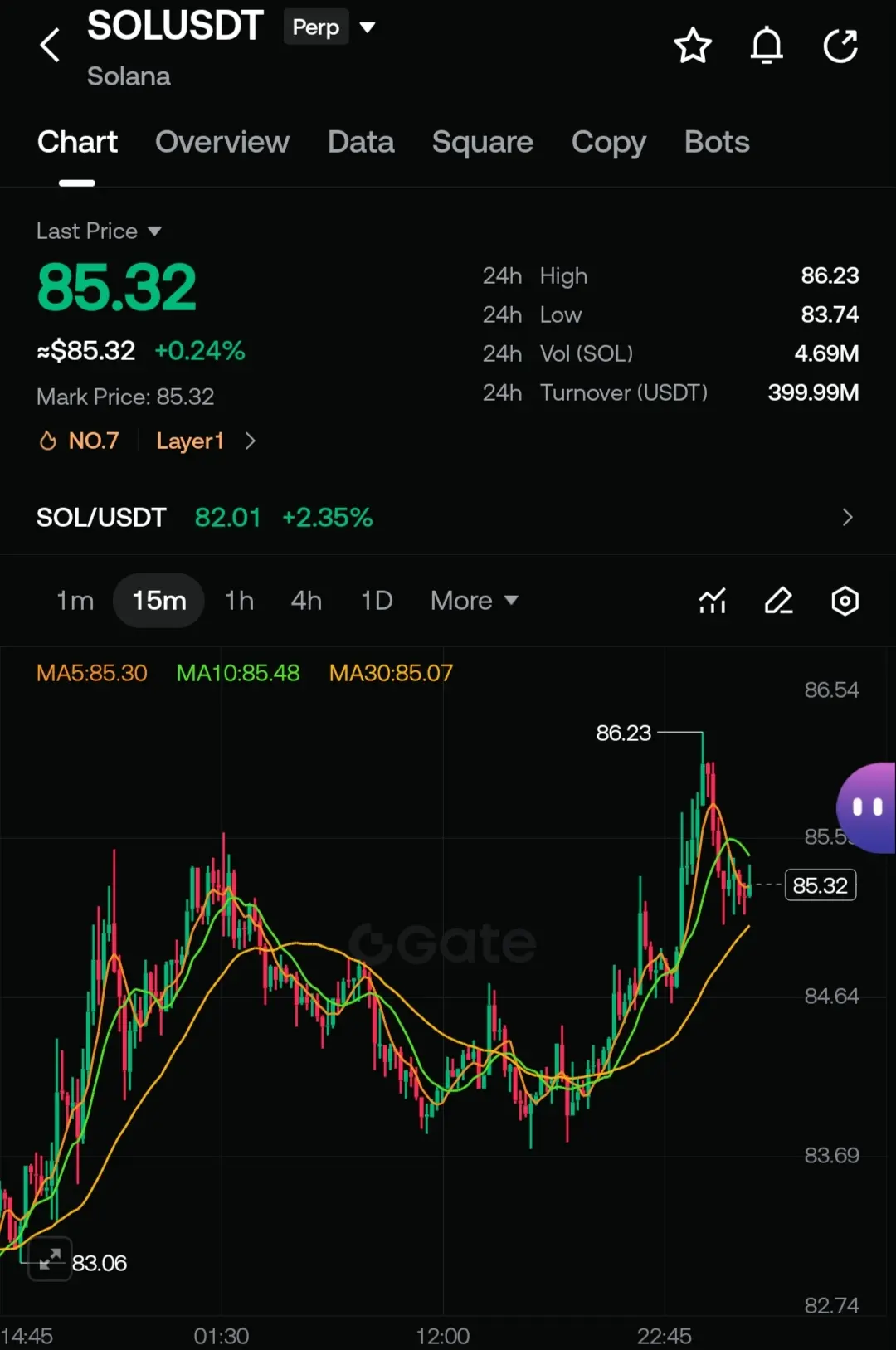Viewport: 896px width, 1350px height.
Task: Open the drawing pencil tool
Action: (778, 601)
